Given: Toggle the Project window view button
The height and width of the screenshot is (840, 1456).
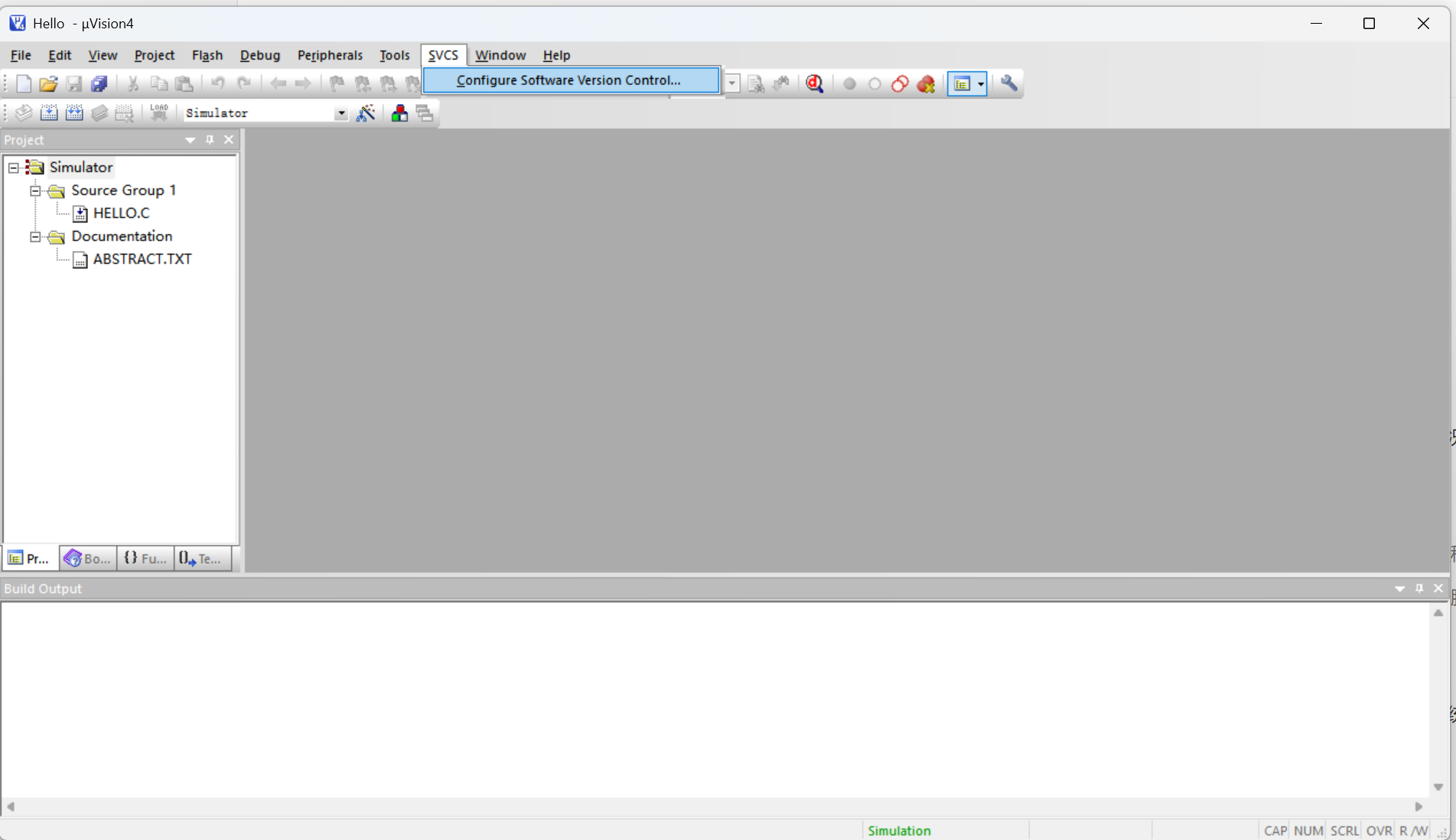Looking at the screenshot, I should coord(962,84).
